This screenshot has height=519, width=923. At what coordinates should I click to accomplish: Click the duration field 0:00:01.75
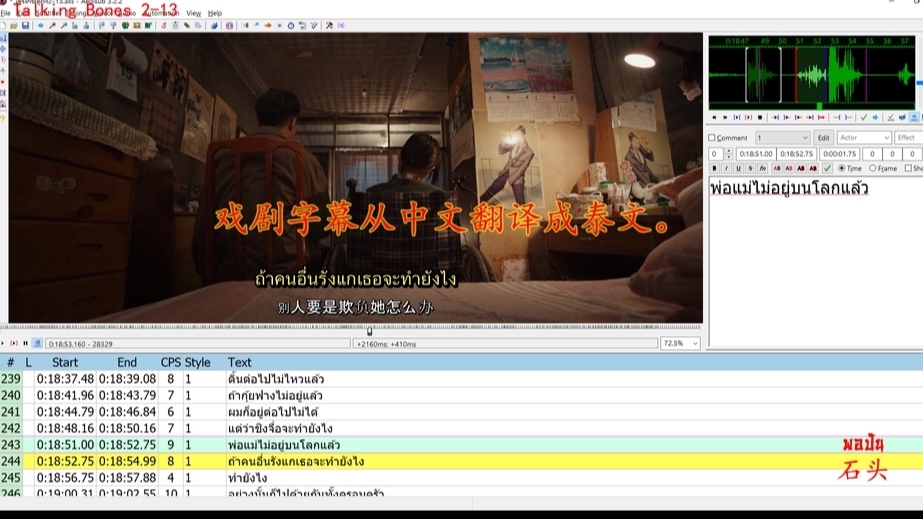click(x=839, y=154)
